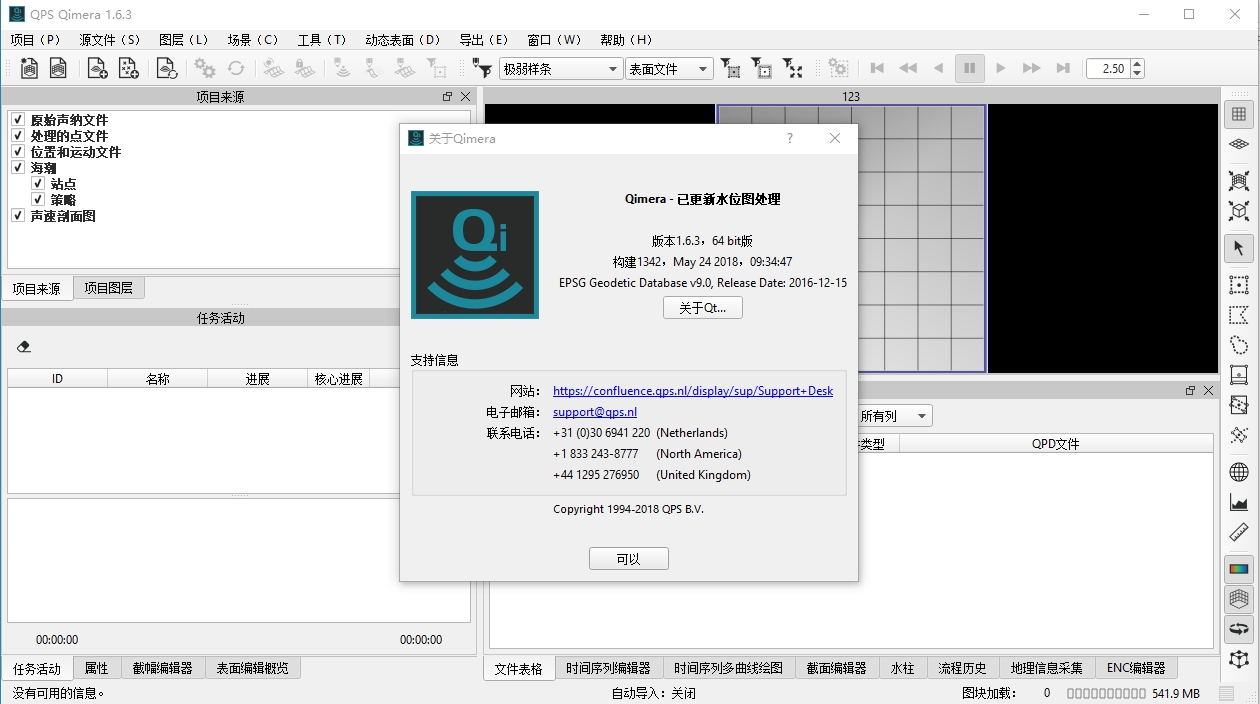Float the 项目来源 panel
The width and height of the screenshot is (1260, 704).
pos(448,97)
